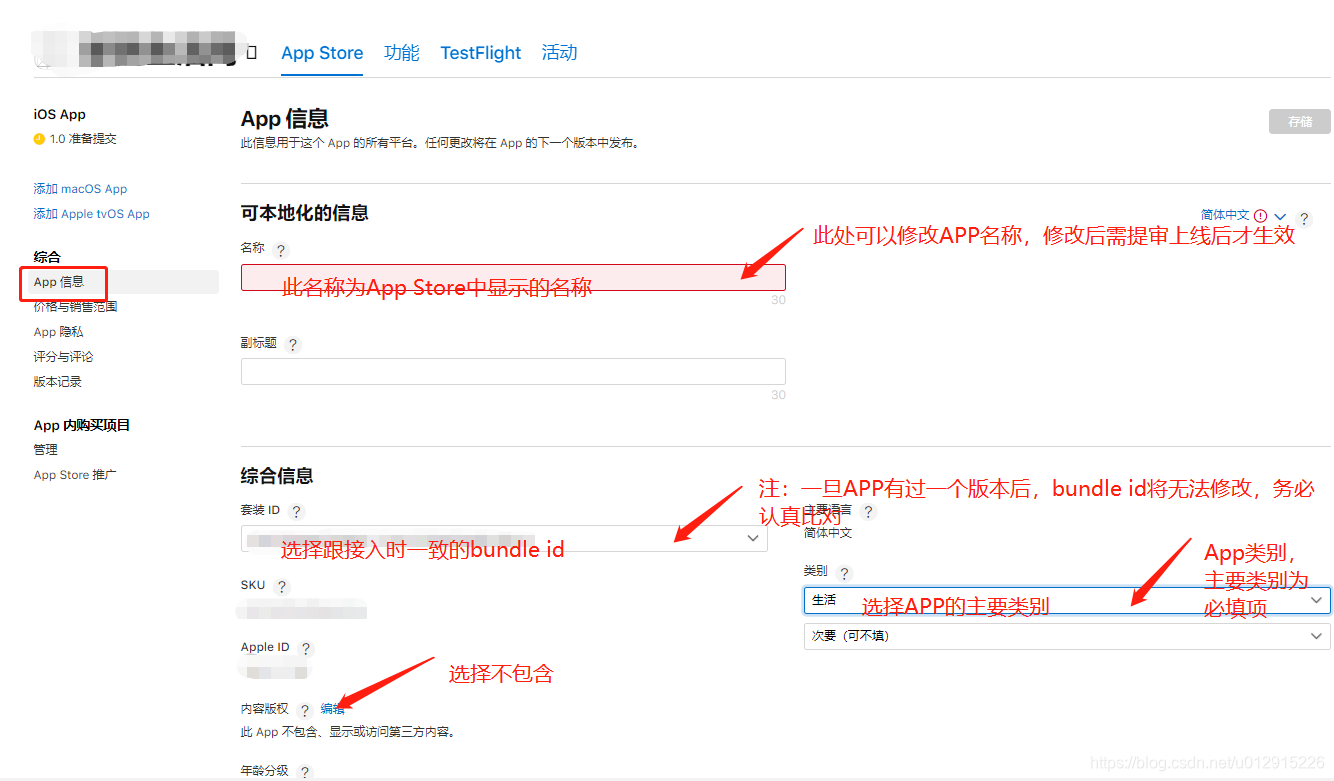This screenshot has width=1334, height=781.
Task: Click 添加 Apple tvOS App link
Action: point(91,214)
